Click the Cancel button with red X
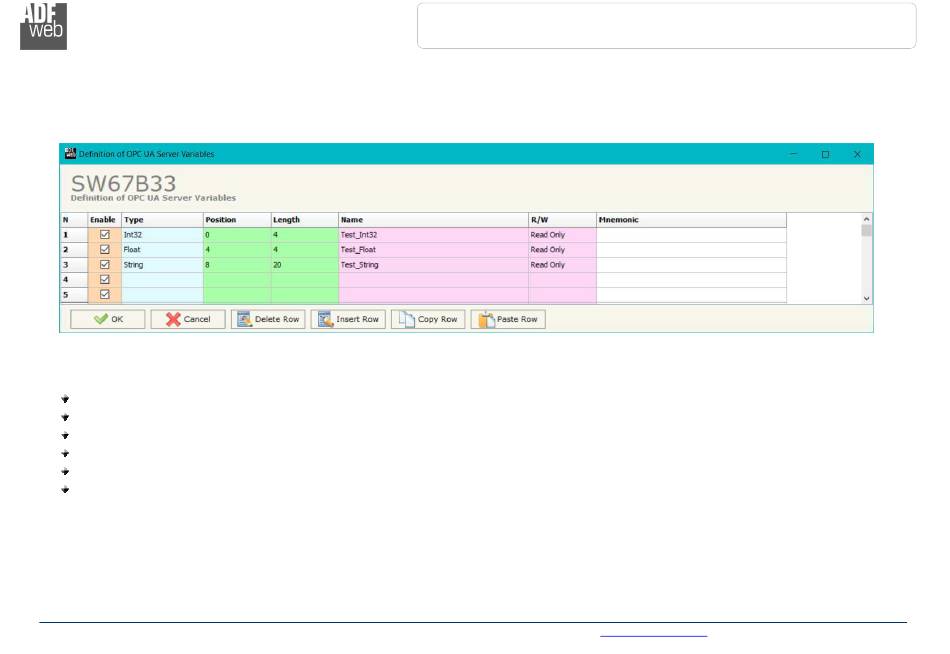This screenshot has height=654, width=950. (188, 319)
